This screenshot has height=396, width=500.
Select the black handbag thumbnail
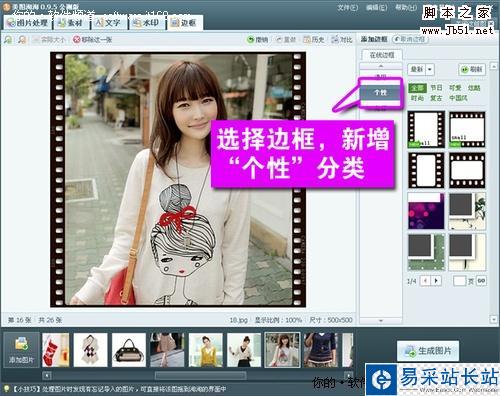129,350
